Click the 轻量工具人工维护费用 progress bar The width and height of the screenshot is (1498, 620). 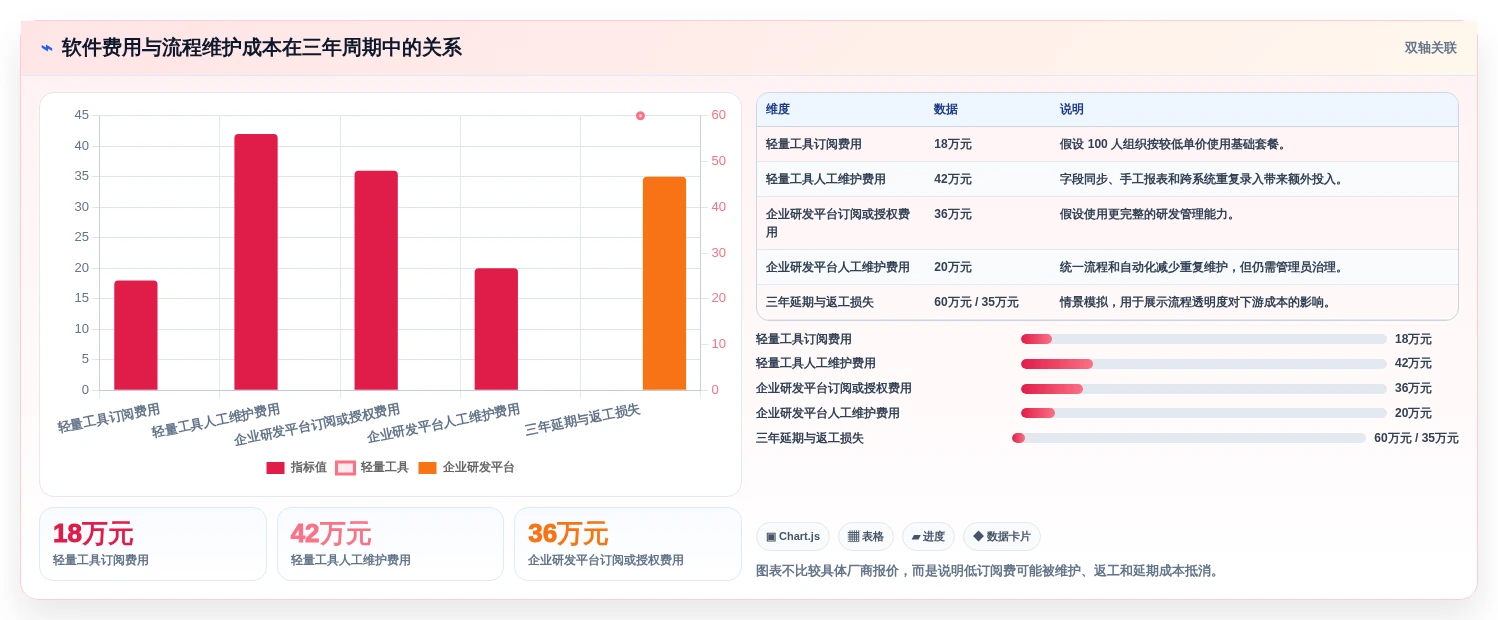tap(1204, 363)
